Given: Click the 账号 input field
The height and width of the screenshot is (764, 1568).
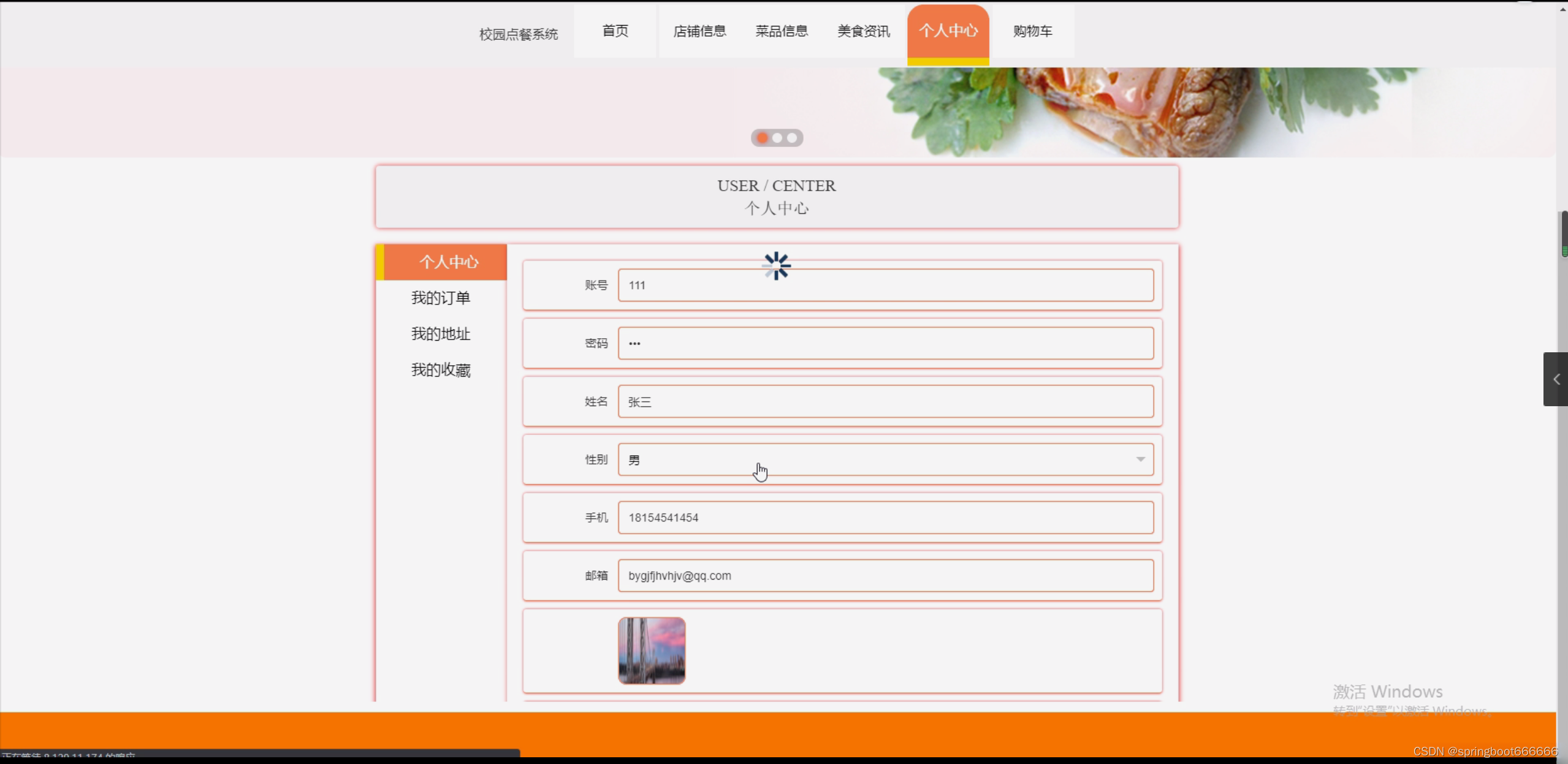Looking at the screenshot, I should pyautogui.click(x=886, y=286).
